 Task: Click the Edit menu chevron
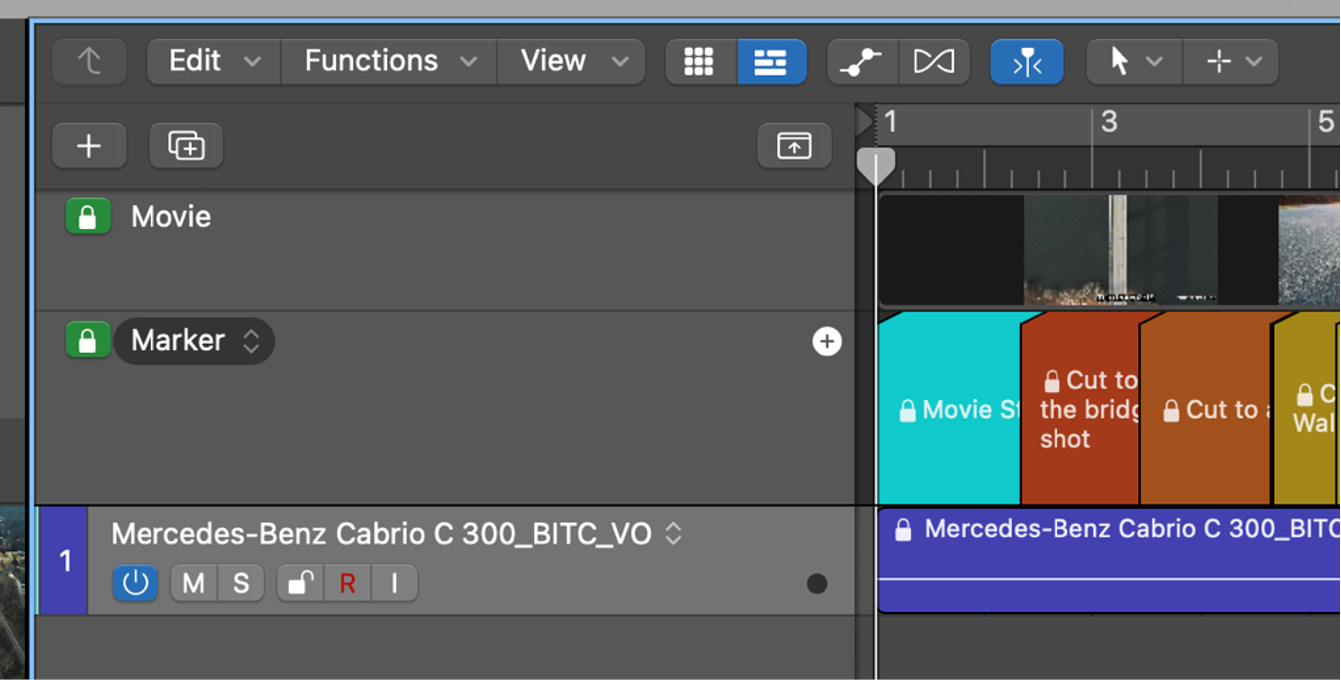(x=253, y=62)
